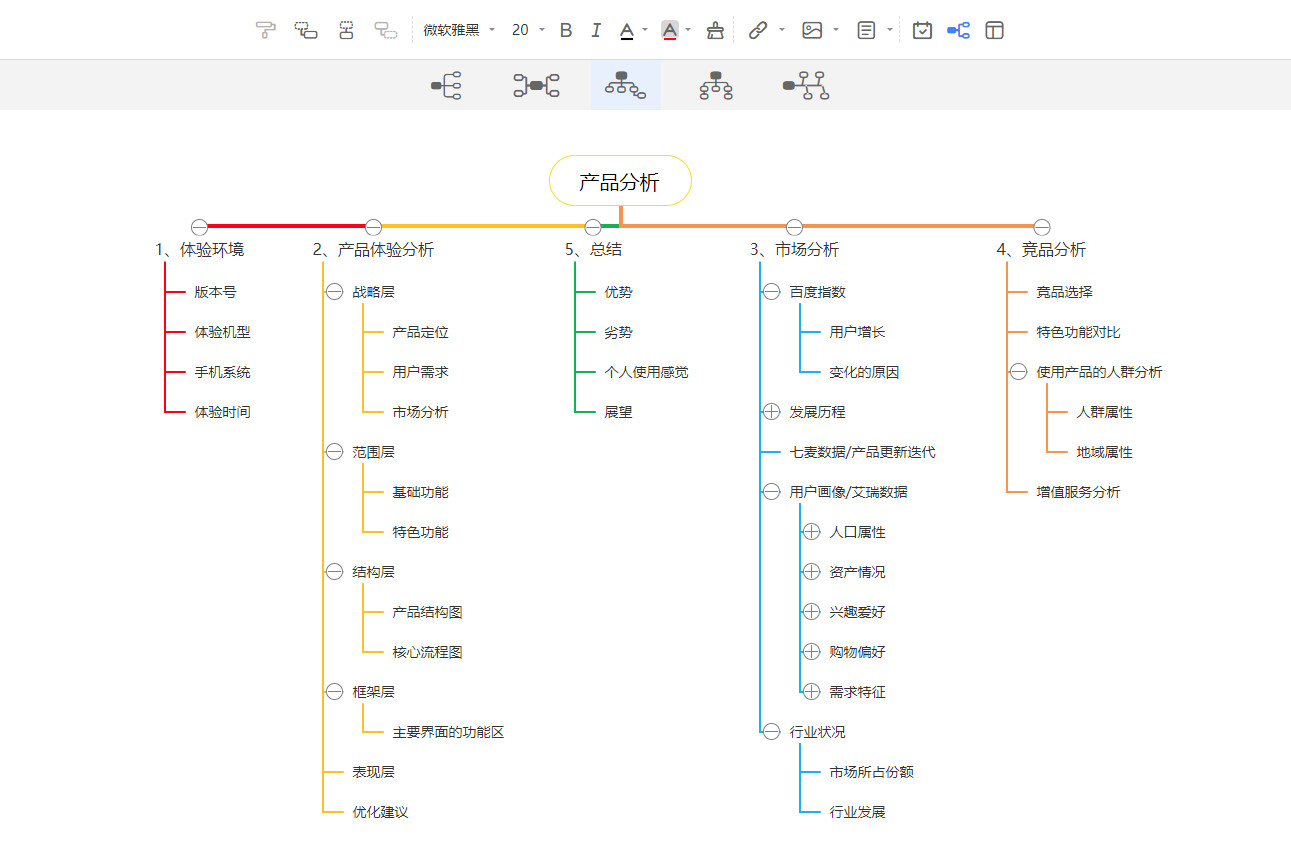Click the insert note icon
The width and height of the screenshot is (1291, 850).
click(x=867, y=30)
